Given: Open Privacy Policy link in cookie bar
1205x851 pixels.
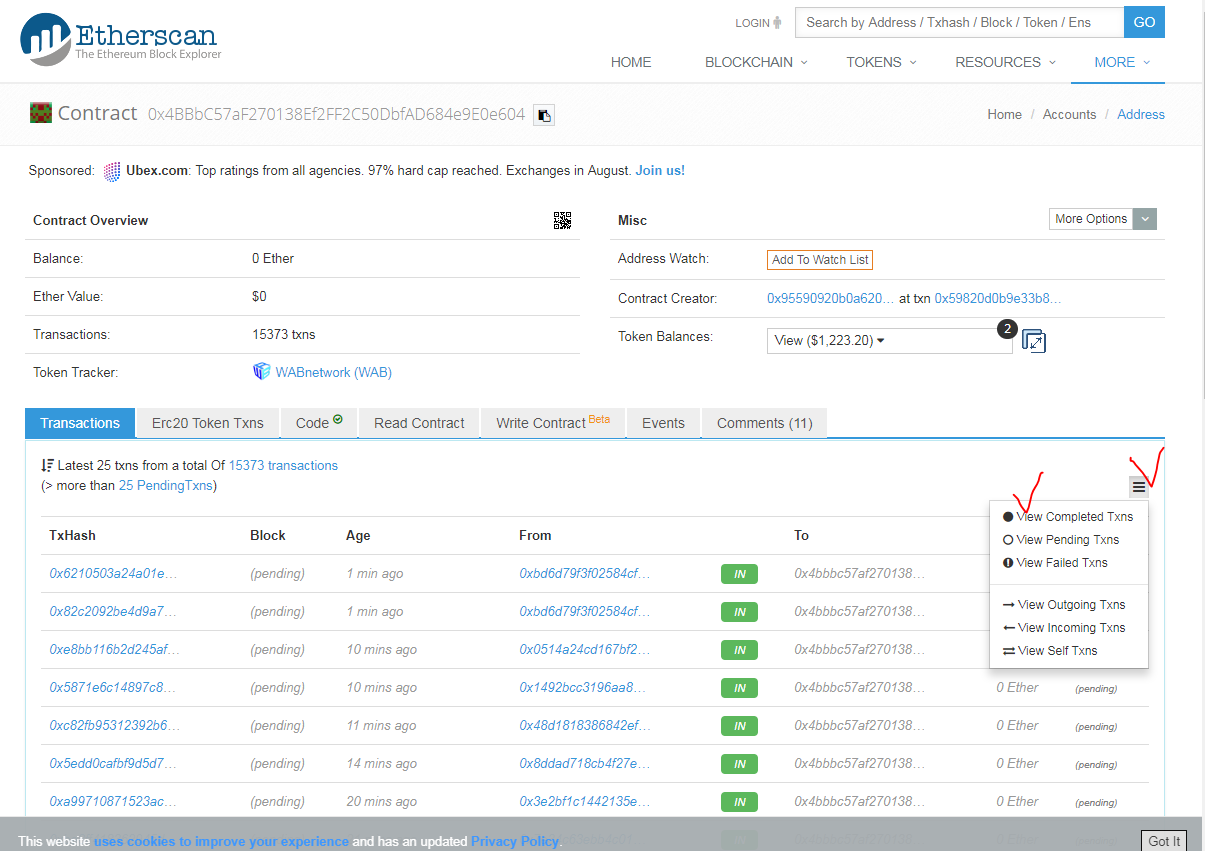Looking at the screenshot, I should coord(515,841).
